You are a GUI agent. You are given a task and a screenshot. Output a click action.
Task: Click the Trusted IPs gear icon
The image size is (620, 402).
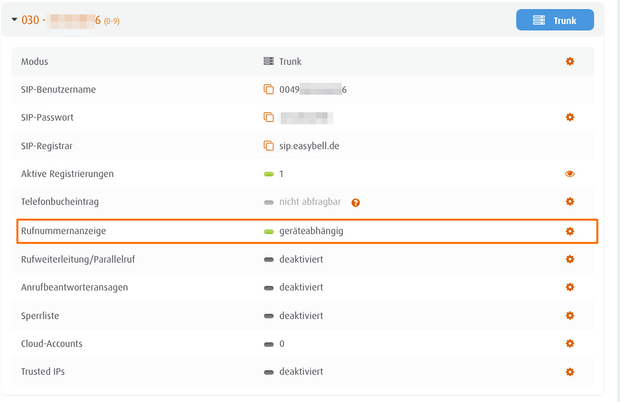click(570, 372)
